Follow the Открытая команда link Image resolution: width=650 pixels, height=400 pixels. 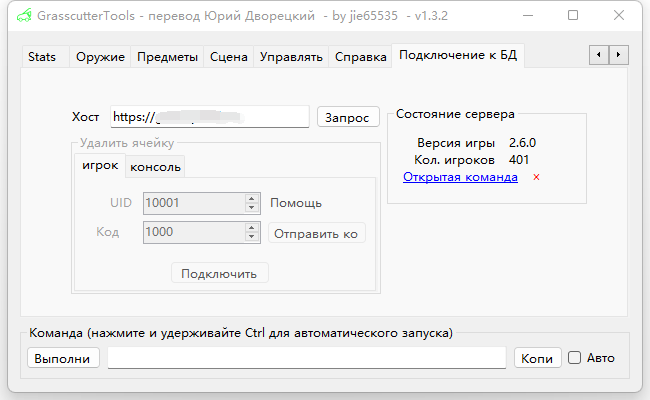point(460,177)
